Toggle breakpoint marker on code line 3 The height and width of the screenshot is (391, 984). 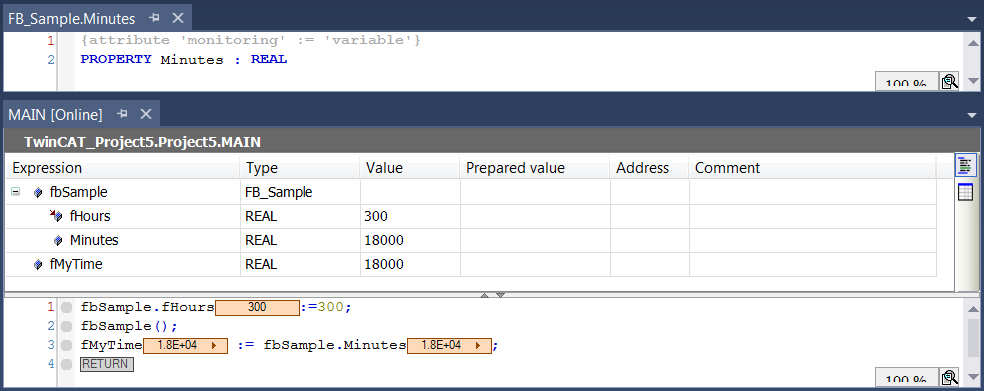pyautogui.click(x=67, y=345)
